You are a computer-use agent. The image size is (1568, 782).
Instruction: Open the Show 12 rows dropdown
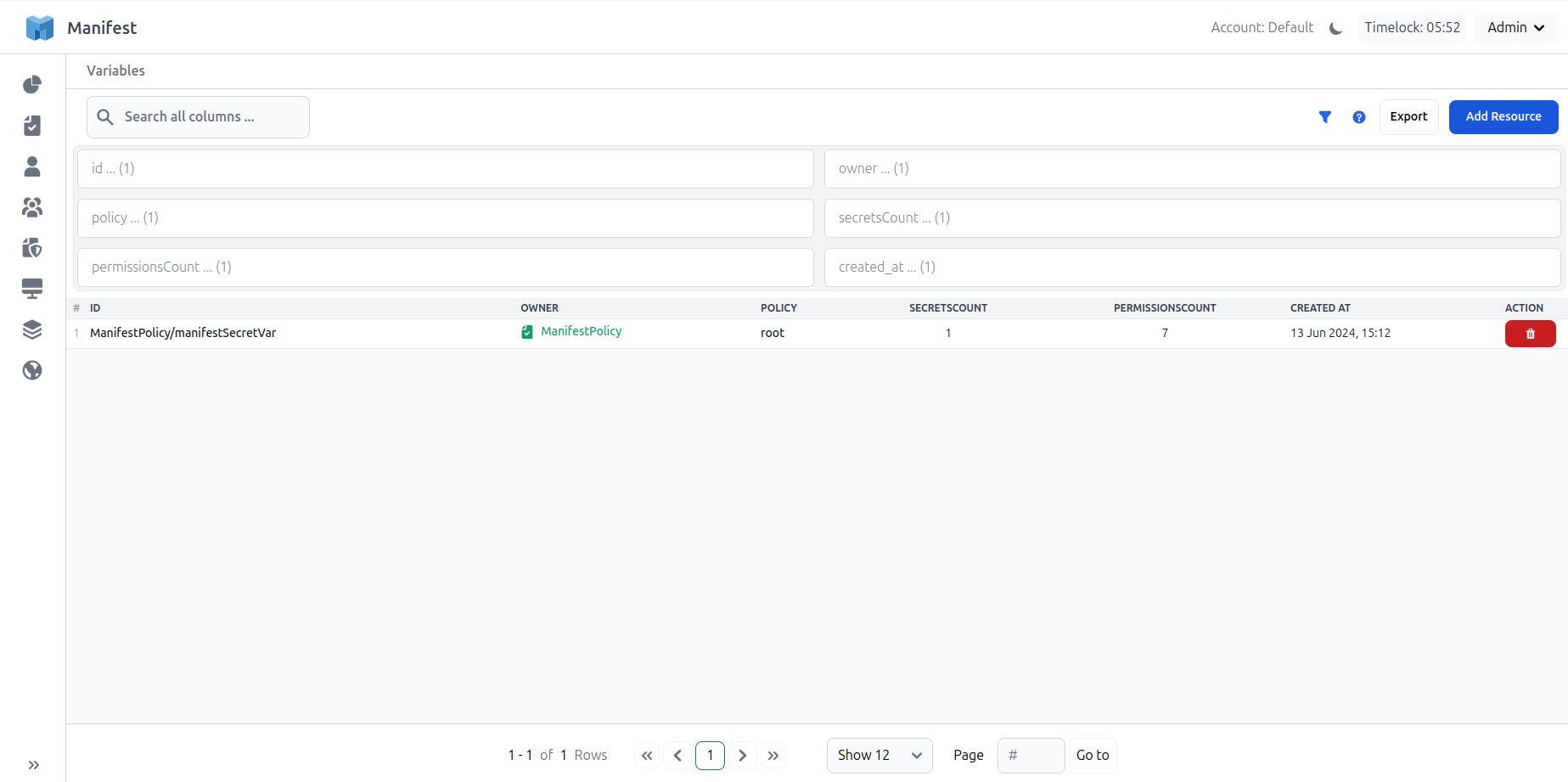point(880,756)
